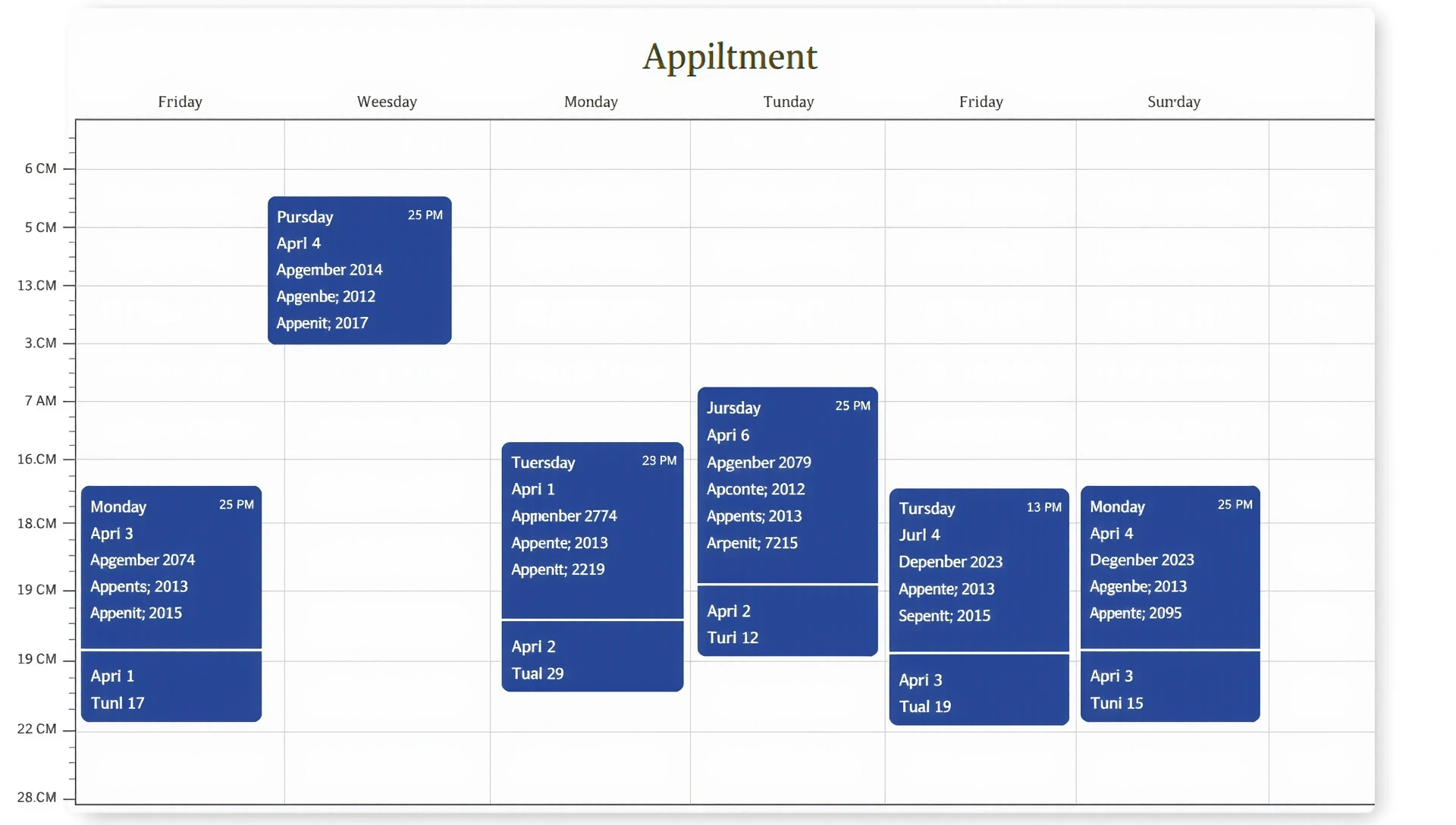Open the Apri 2 Tual 29 sub-block
The height and width of the screenshot is (825, 1456).
(x=591, y=657)
